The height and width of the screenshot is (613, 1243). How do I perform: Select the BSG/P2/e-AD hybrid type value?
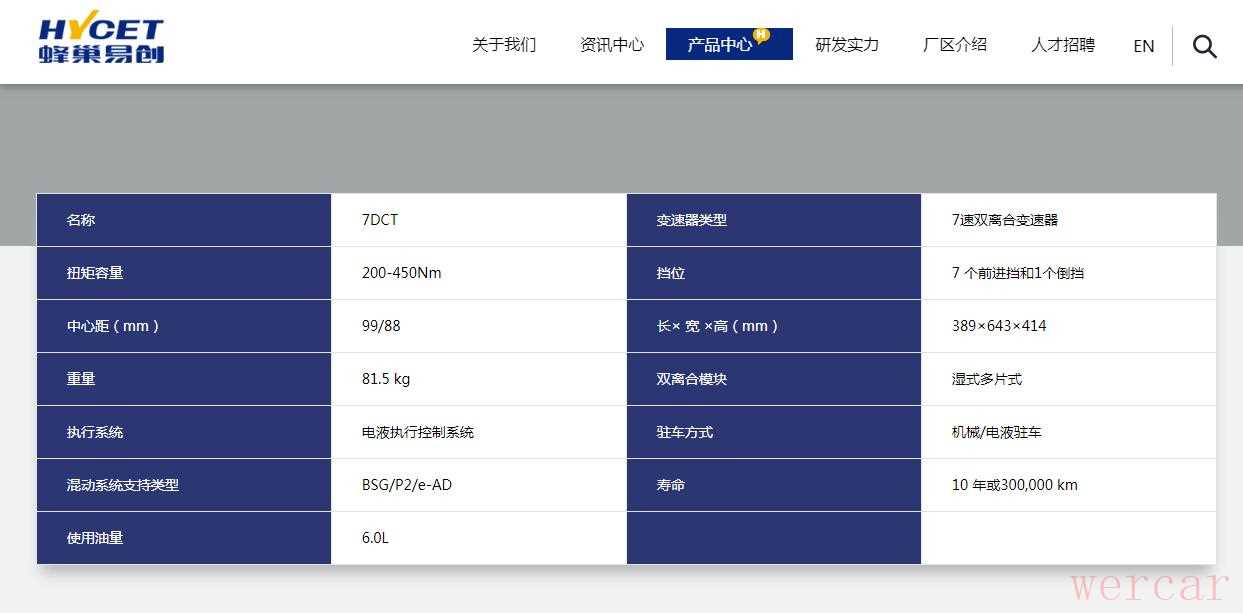click(407, 485)
